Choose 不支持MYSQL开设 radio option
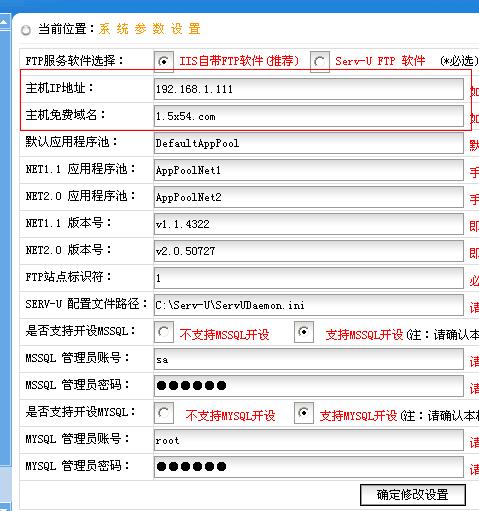This screenshot has height=511, width=479. (x=164, y=413)
